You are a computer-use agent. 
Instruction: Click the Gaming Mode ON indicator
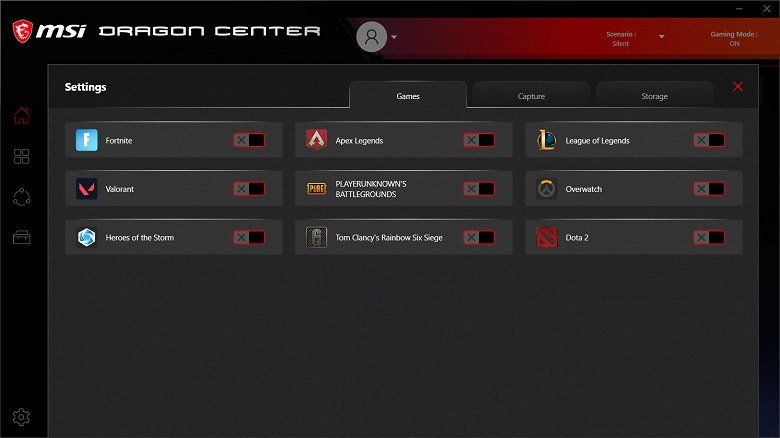click(x=734, y=39)
